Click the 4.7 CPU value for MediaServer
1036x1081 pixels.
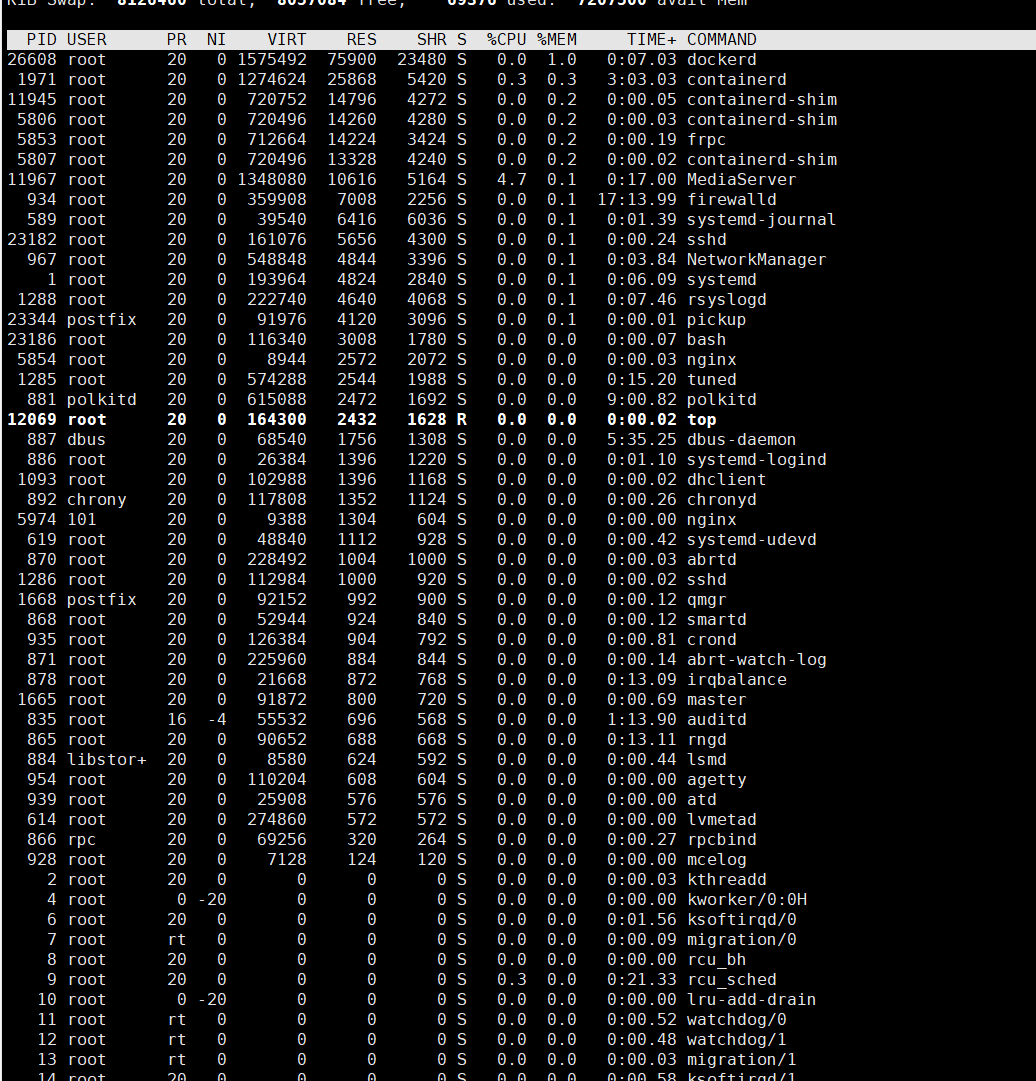click(x=511, y=180)
